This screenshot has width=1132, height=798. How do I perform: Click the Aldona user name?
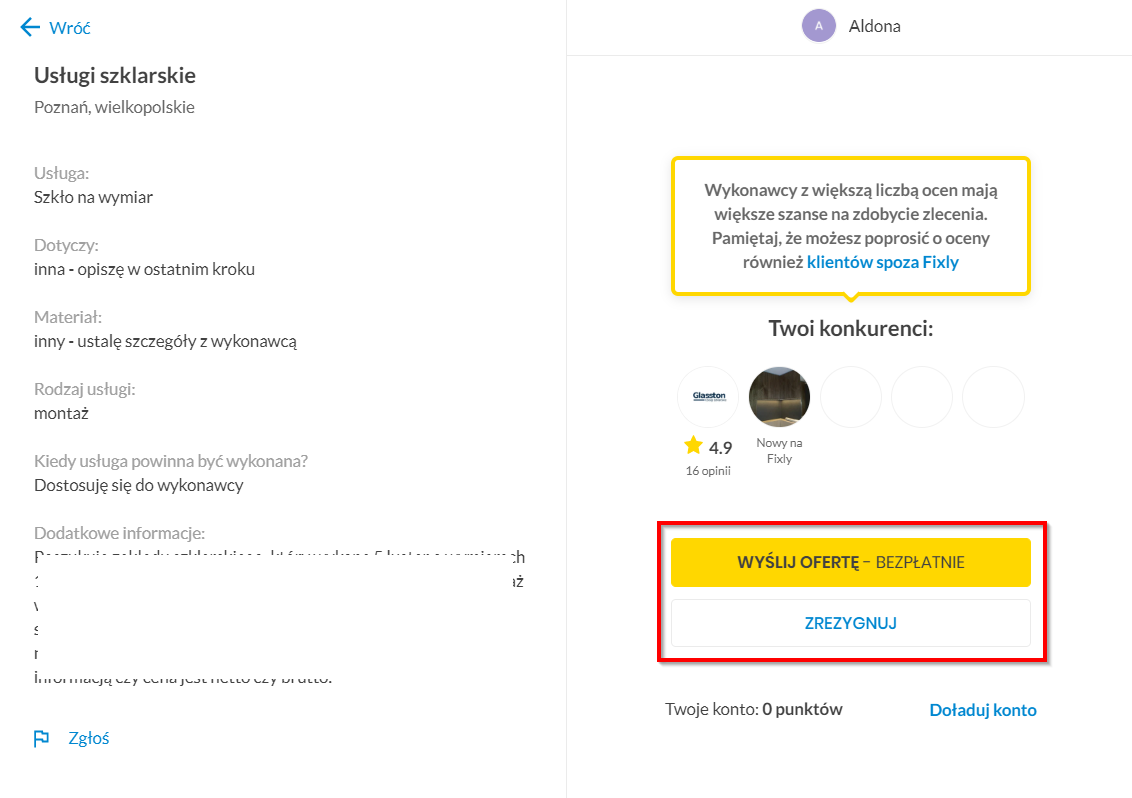(874, 26)
